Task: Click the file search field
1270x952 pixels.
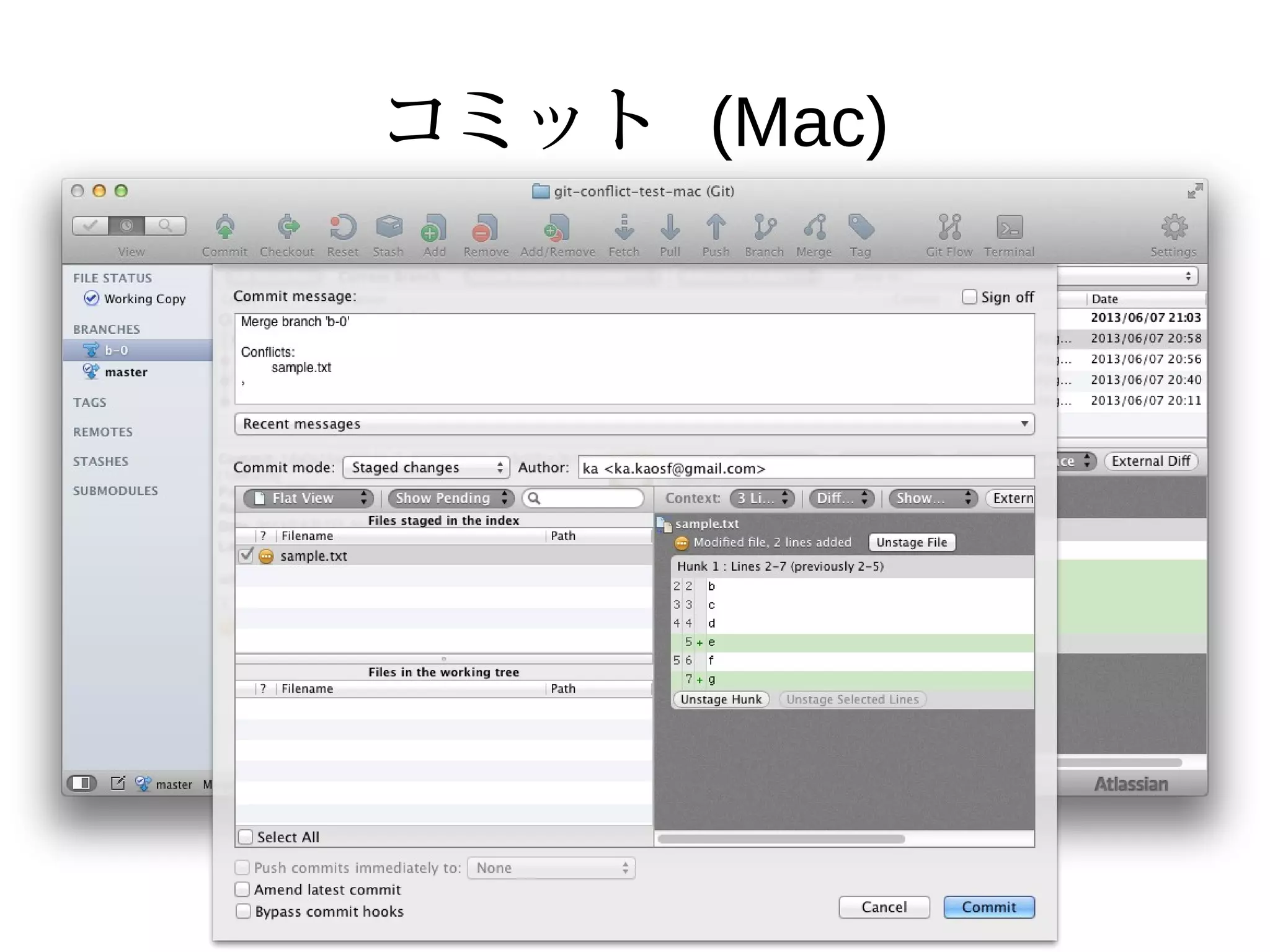Action: (x=583, y=498)
